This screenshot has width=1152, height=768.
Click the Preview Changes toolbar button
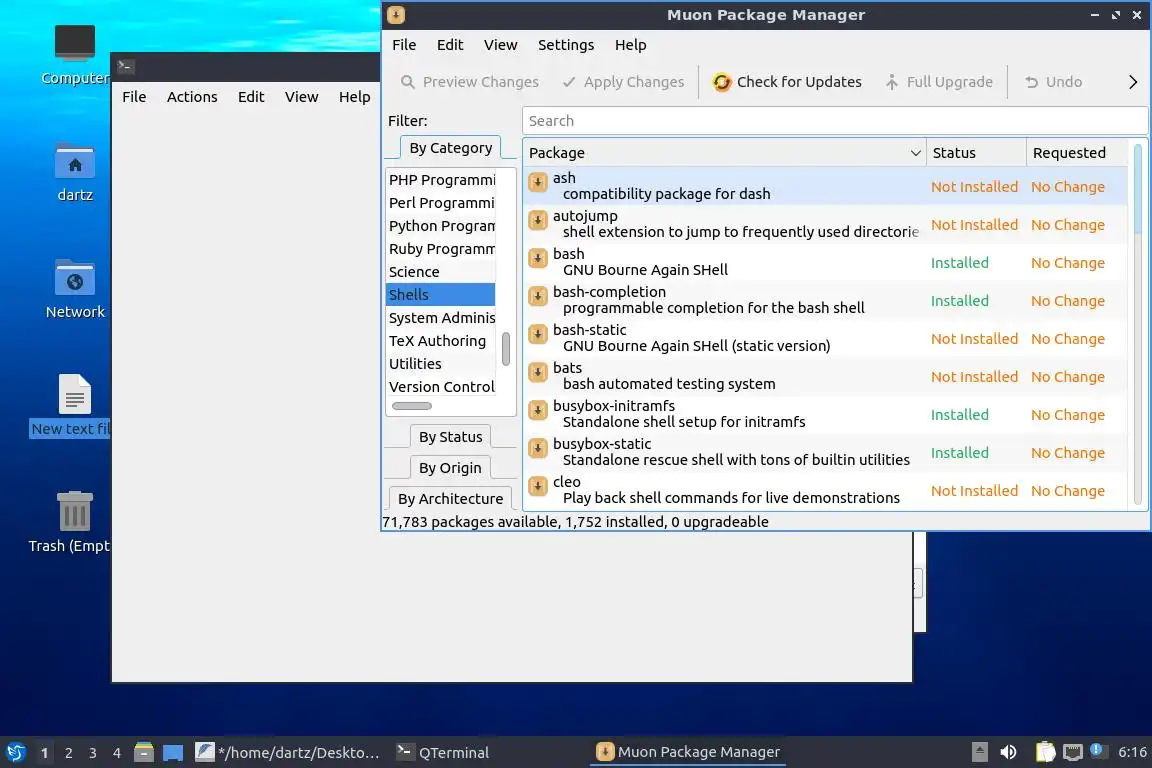(469, 82)
